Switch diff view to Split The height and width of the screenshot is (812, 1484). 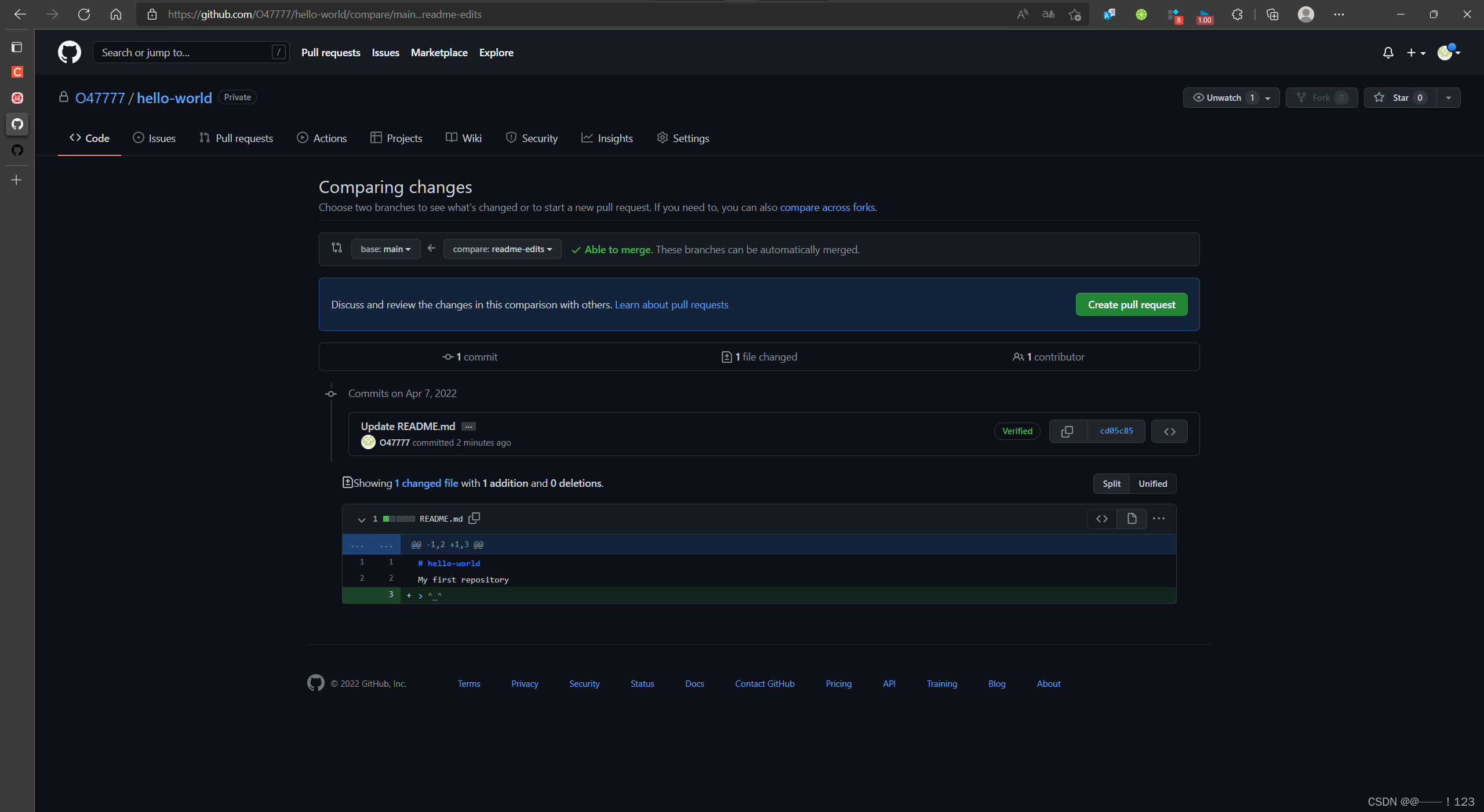click(1111, 483)
